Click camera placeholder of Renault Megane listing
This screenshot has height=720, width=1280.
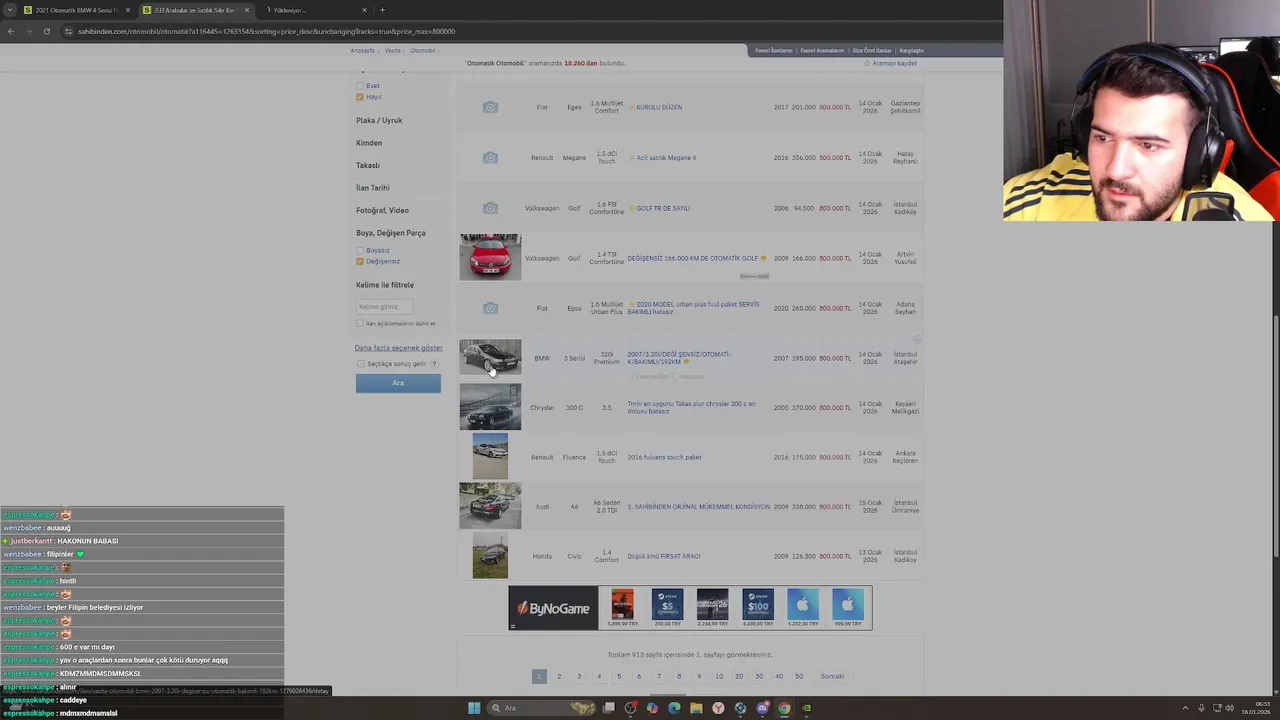point(490,158)
